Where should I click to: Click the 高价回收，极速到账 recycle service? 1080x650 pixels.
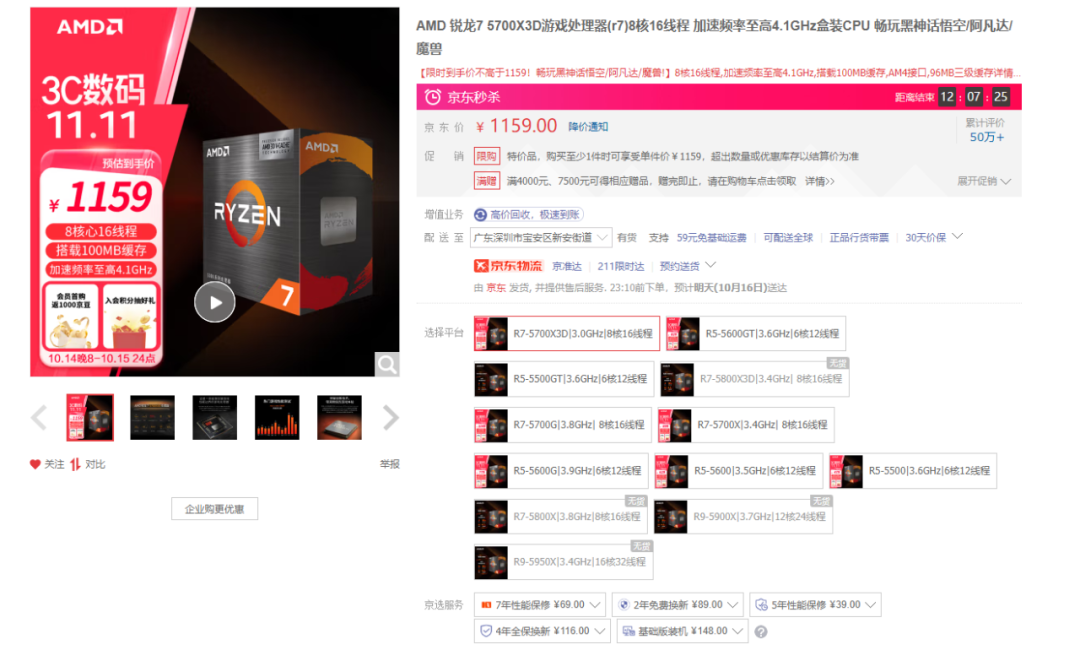pos(528,215)
